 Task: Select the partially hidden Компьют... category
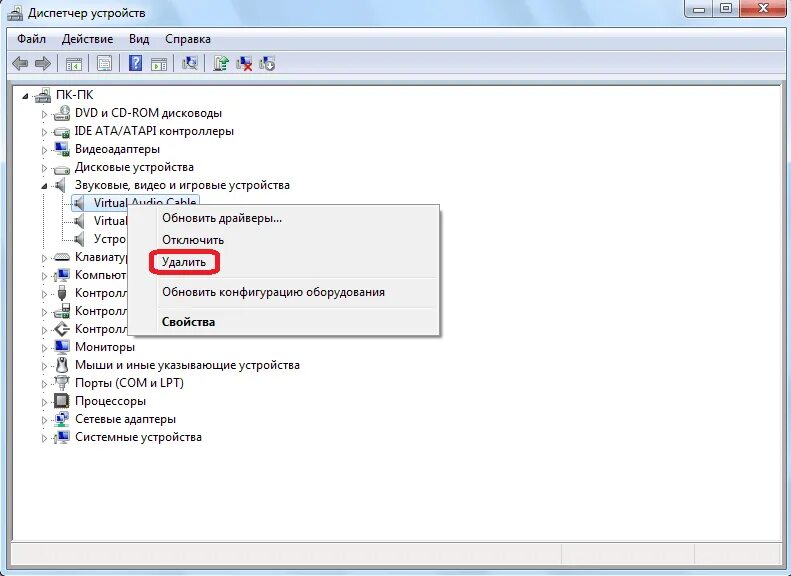click(x=100, y=275)
